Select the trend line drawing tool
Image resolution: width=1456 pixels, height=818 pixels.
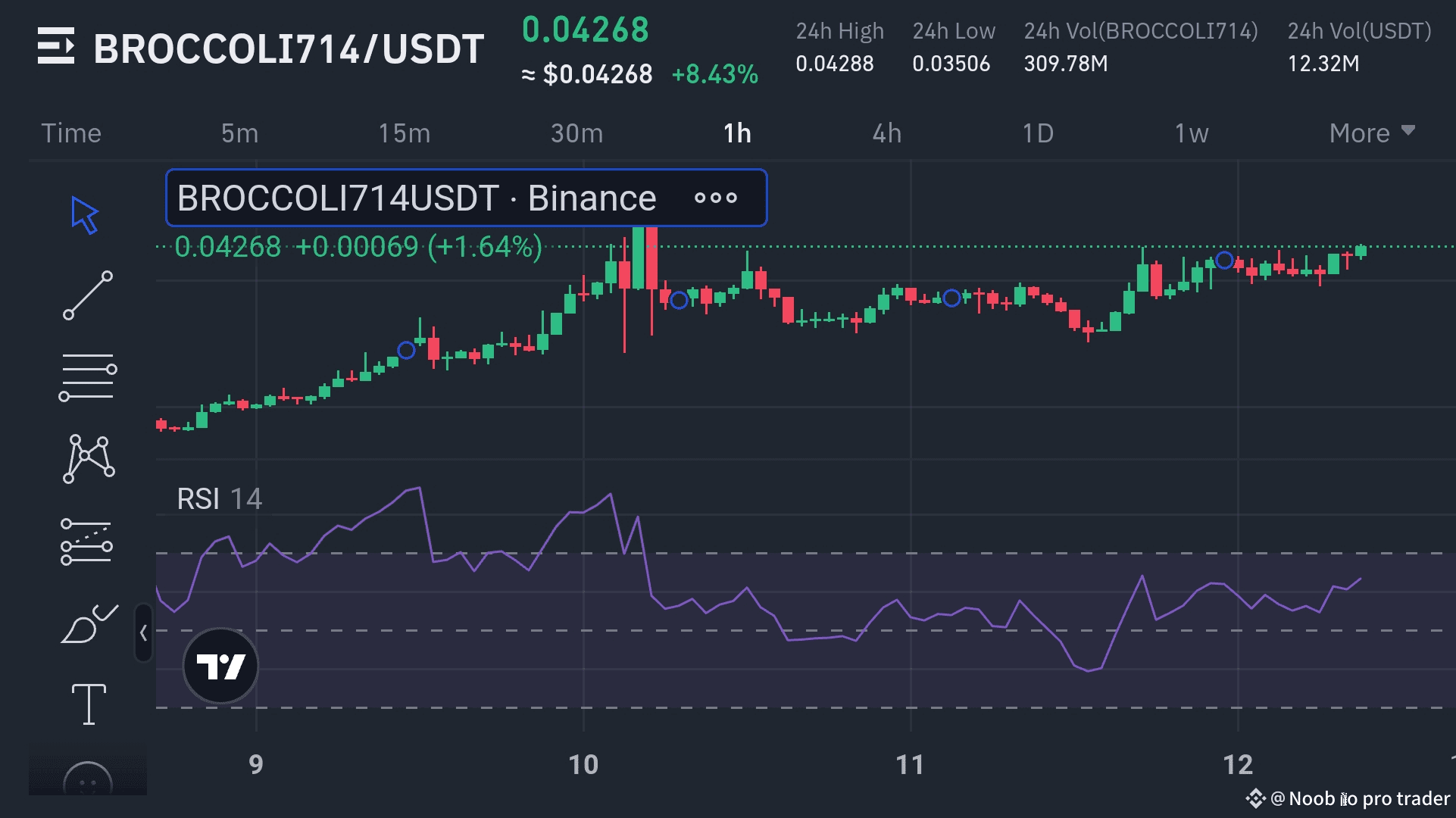88,295
